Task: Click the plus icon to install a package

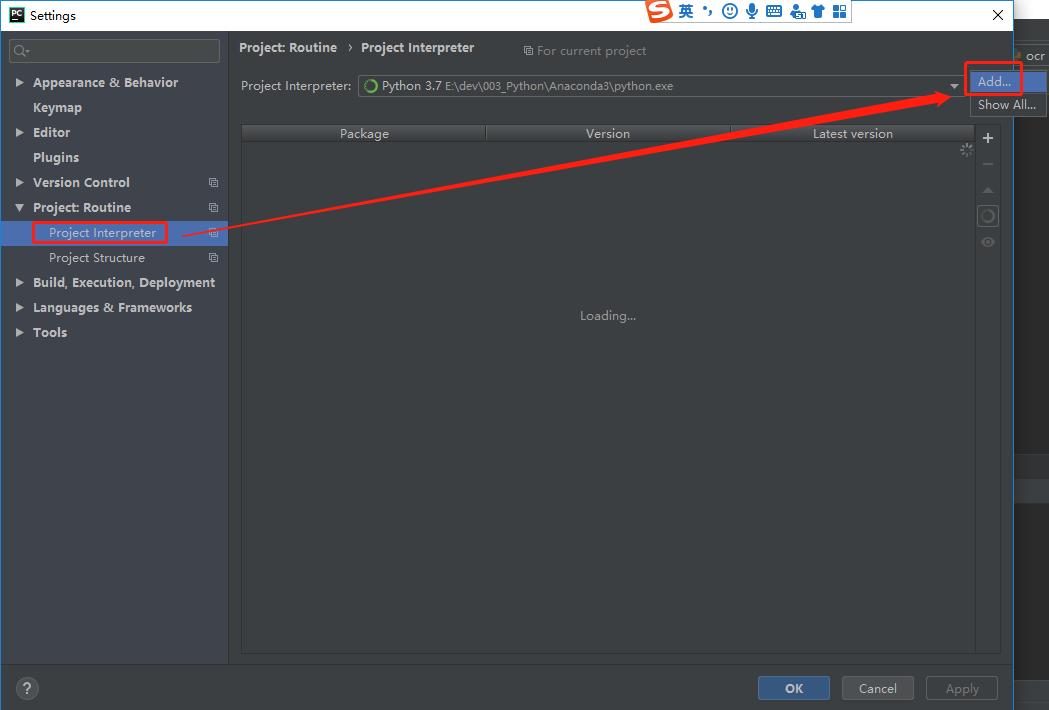Action: 987,138
